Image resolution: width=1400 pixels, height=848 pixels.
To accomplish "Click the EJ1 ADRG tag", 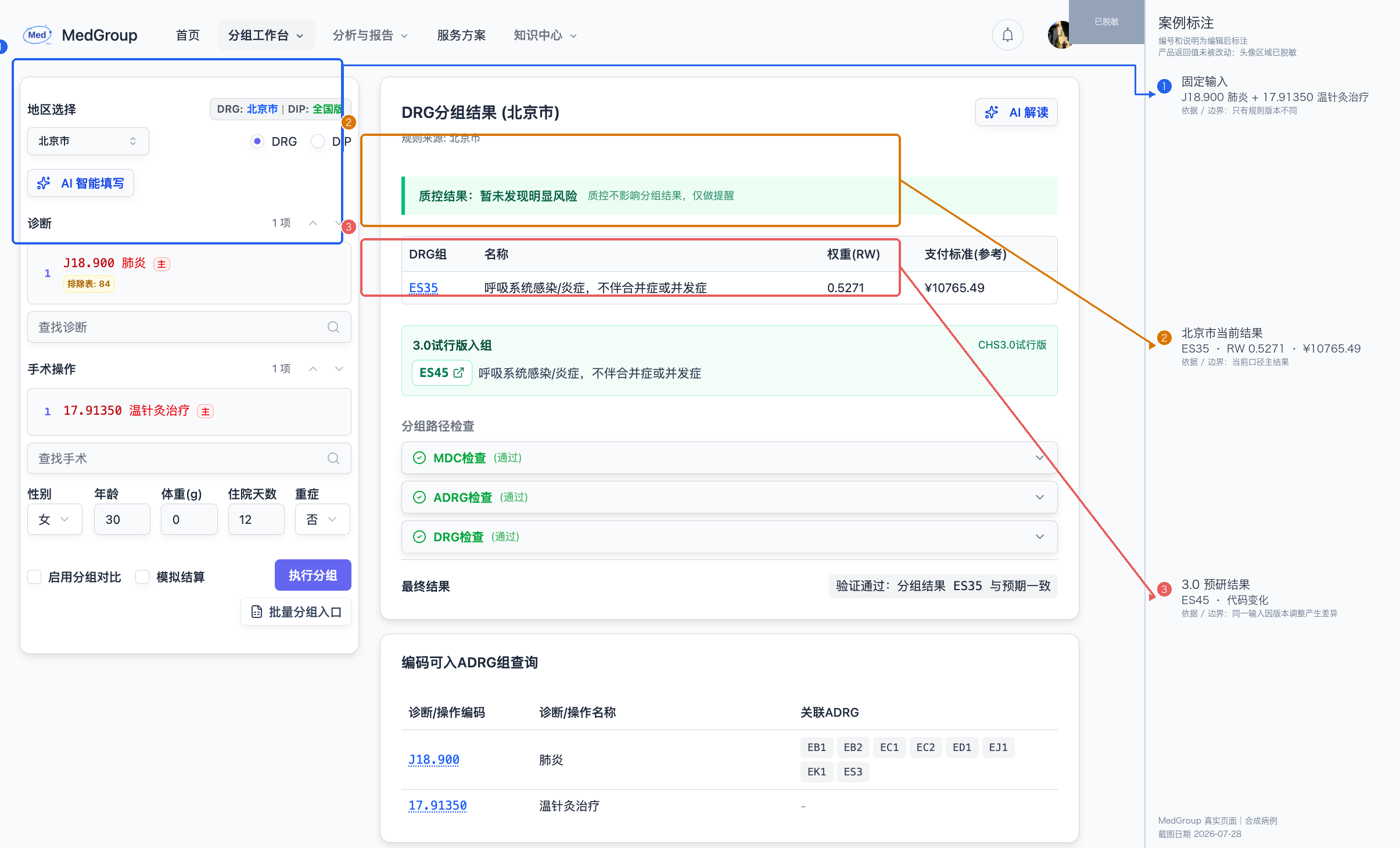I will pyautogui.click(x=999, y=748).
